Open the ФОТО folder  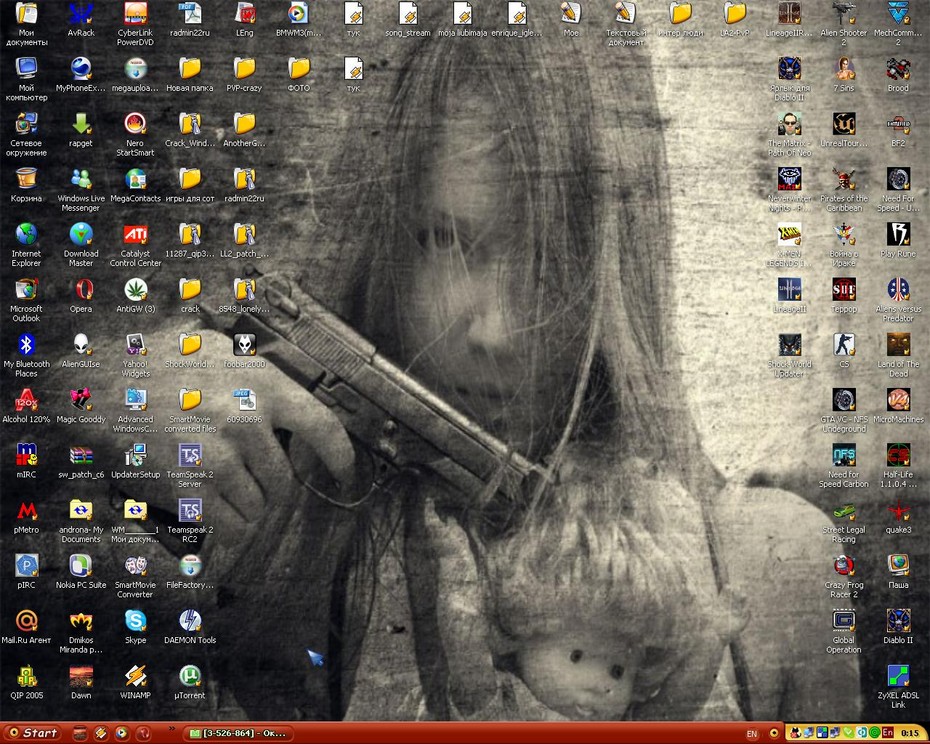299,75
